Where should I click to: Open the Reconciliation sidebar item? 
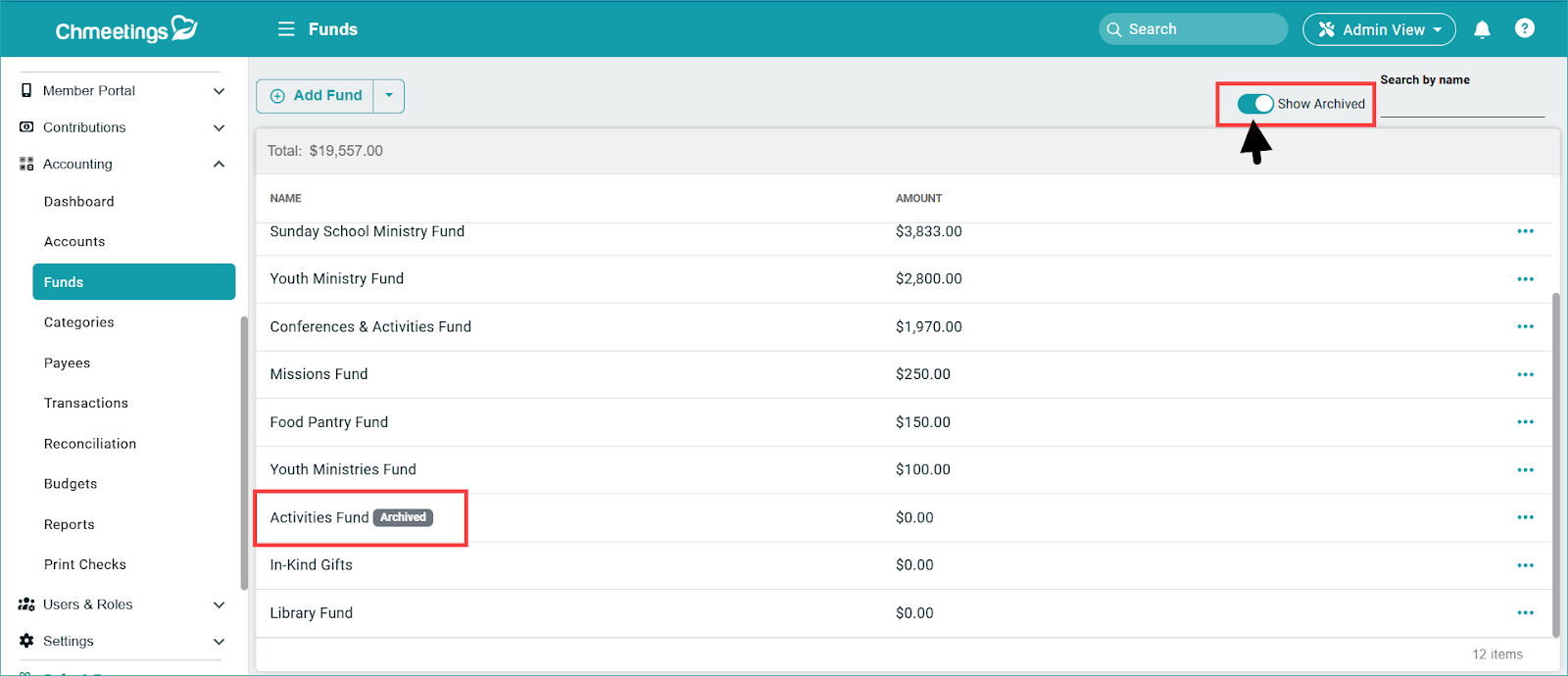click(90, 444)
